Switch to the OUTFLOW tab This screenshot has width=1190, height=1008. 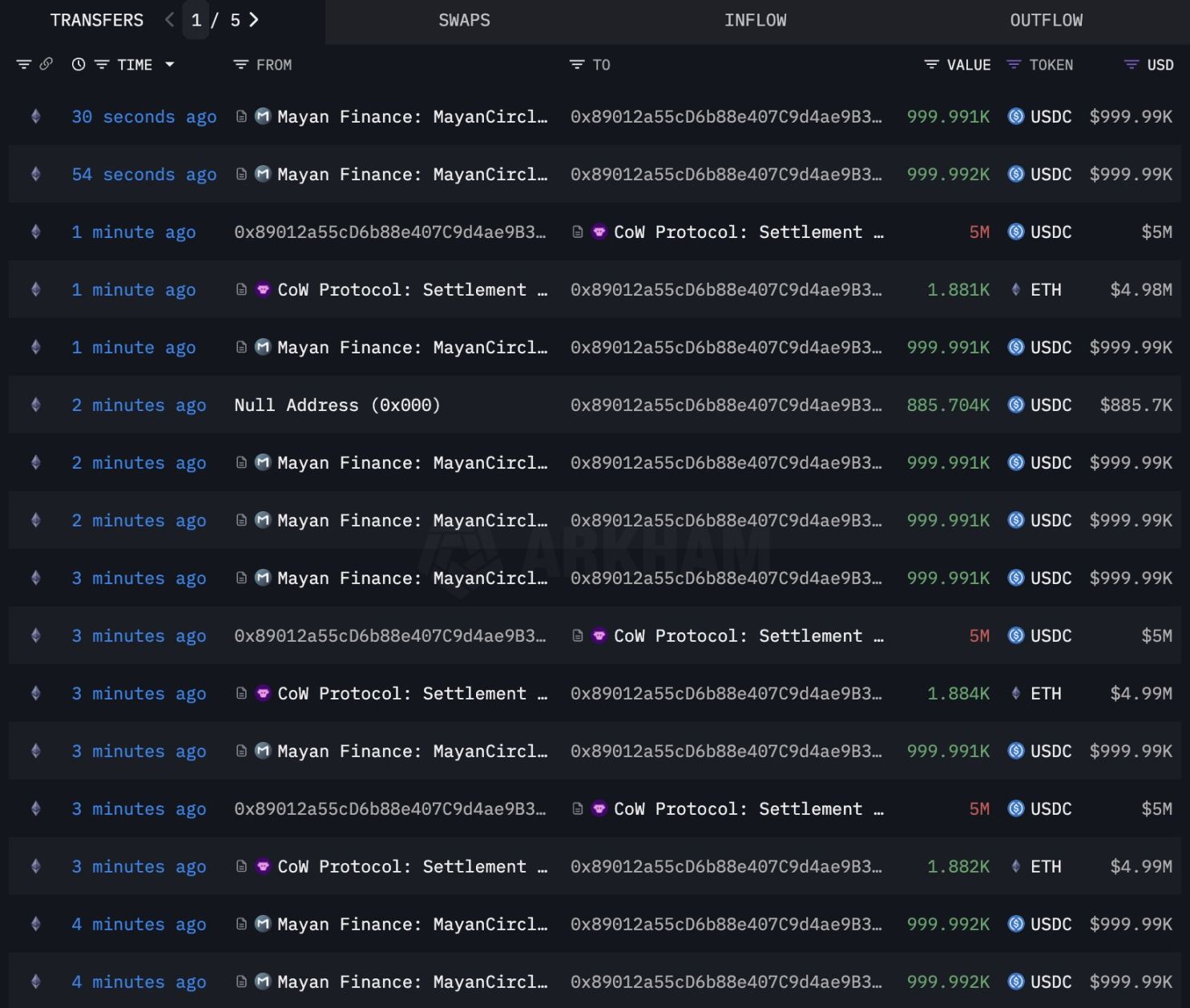coord(1046,21)
